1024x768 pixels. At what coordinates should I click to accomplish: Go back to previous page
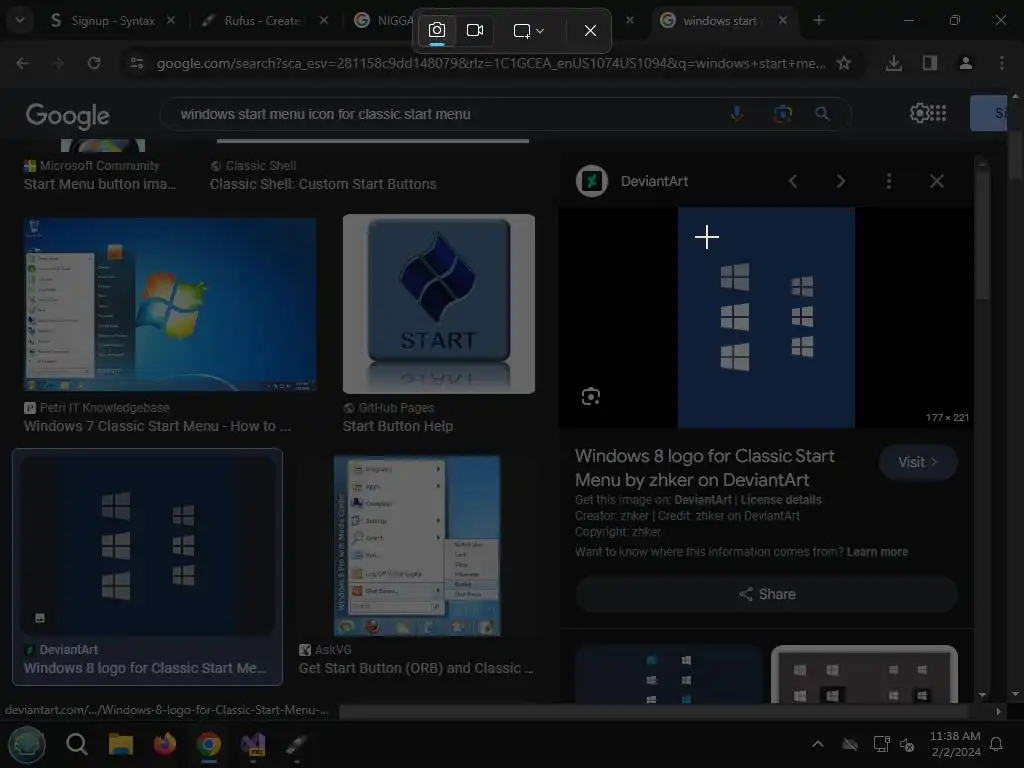23,63
